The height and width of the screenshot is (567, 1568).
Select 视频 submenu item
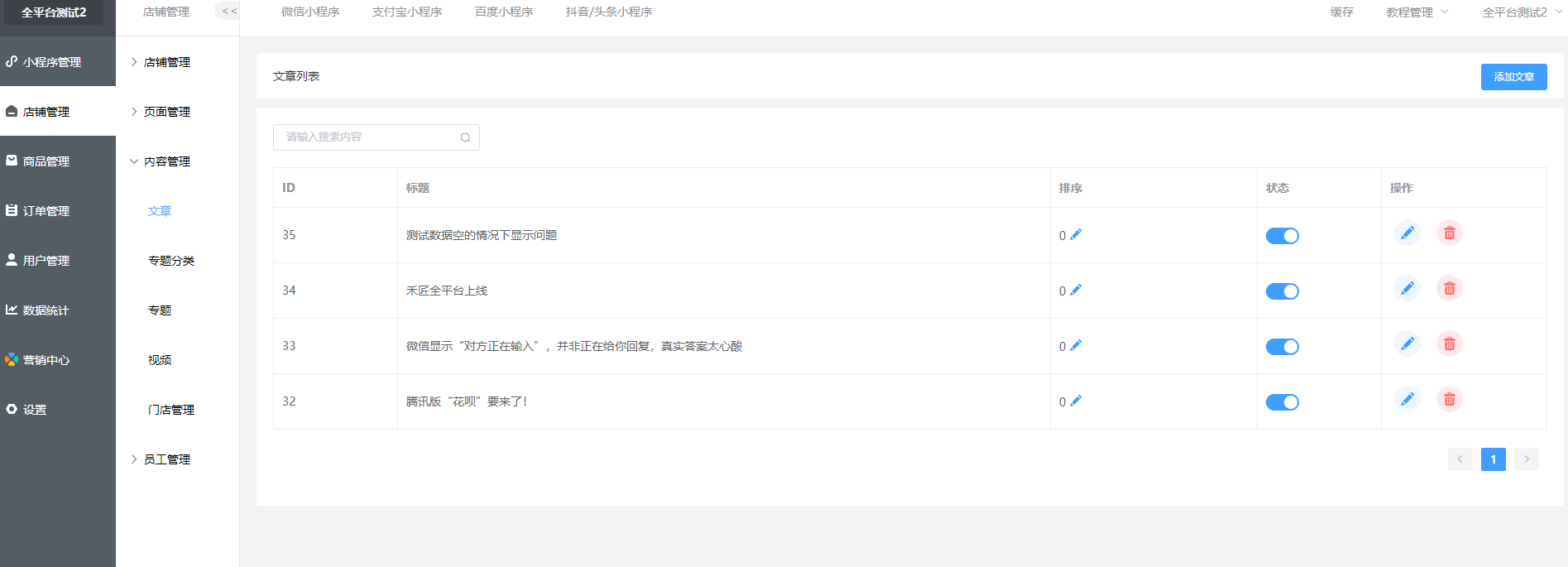160,360
